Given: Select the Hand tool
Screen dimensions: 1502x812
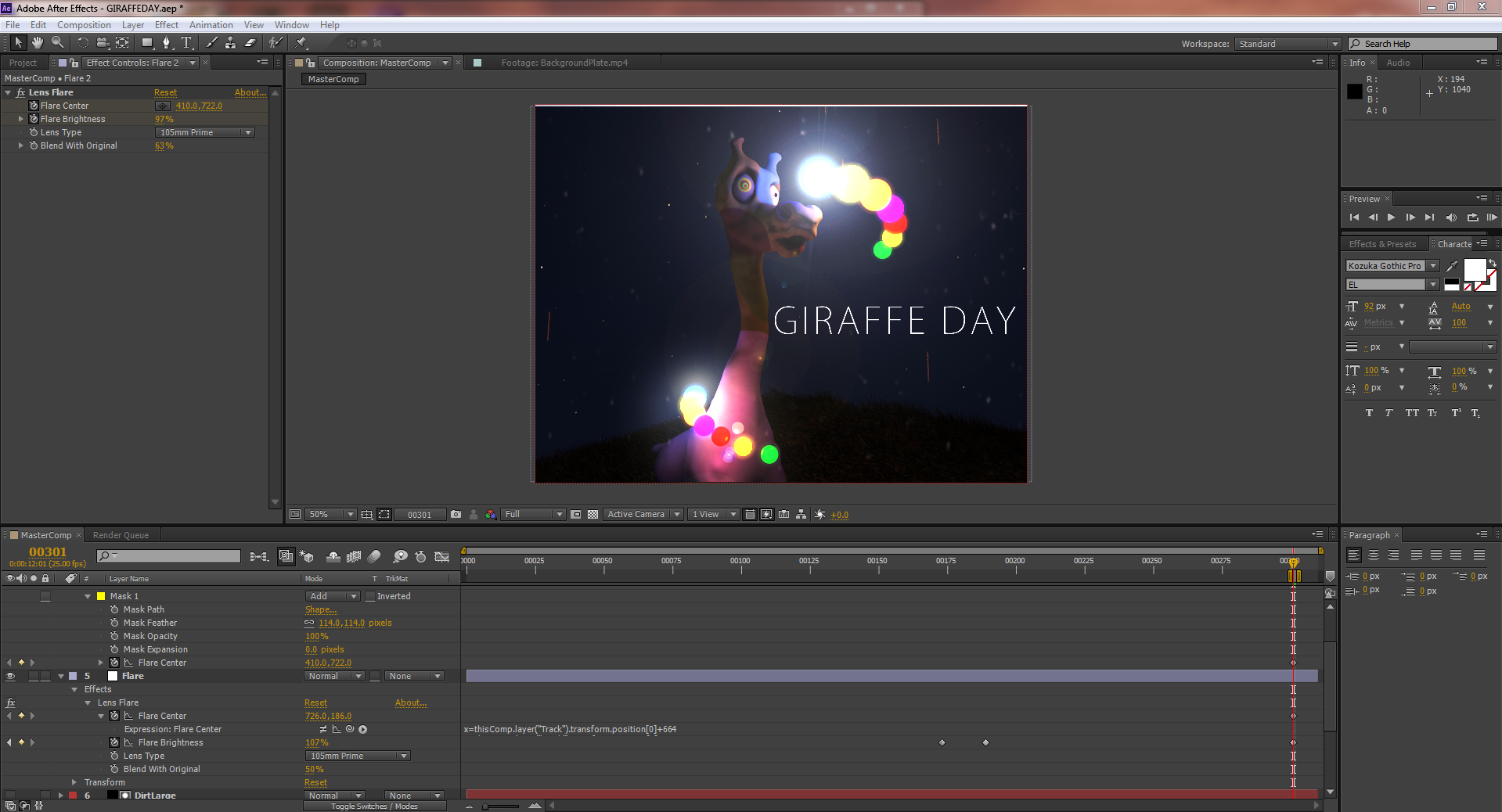Looking at the screenshot, I should pos(38,43).
